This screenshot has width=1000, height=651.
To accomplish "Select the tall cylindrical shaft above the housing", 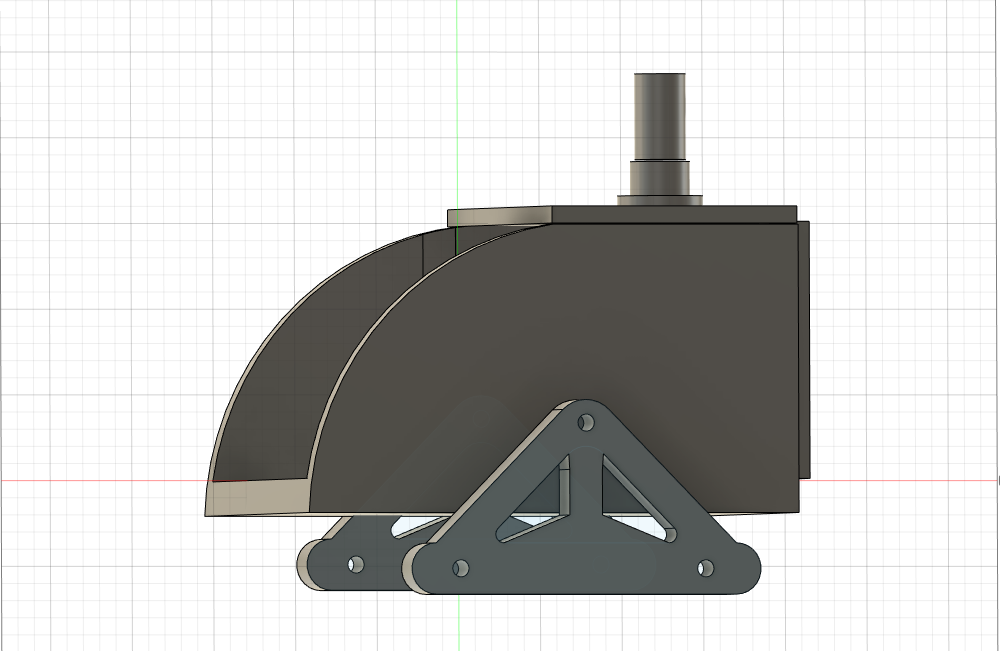I will tap(659, 117).
